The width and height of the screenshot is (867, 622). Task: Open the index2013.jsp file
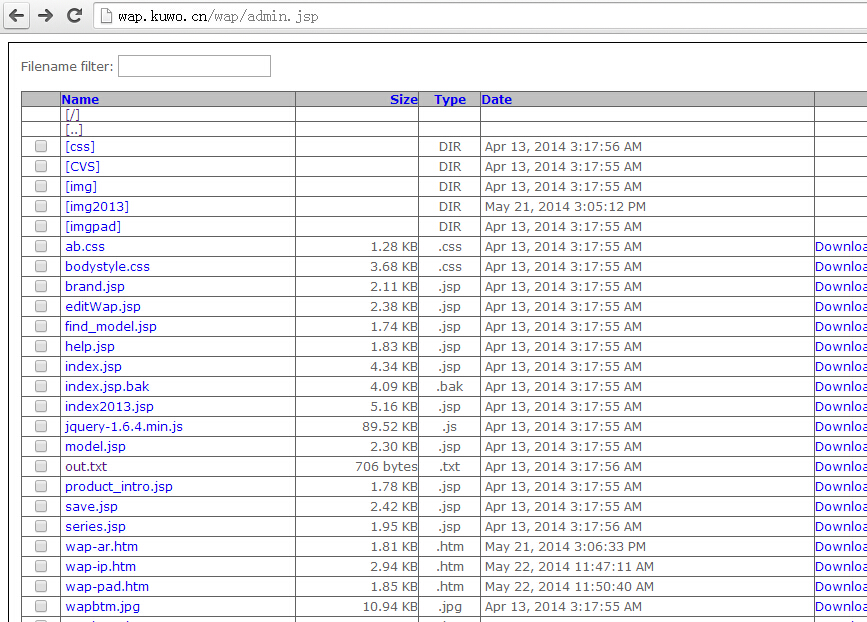coord(109,406)
